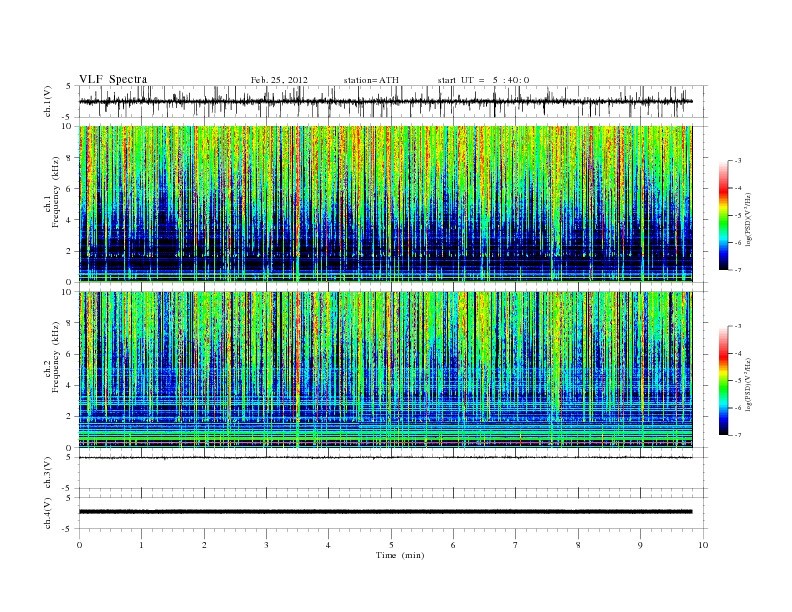The image size is (792, 612).
Task: Select the ch.2 "Frequency (kHz)" axis label
Action: click(x=56, y=356)
